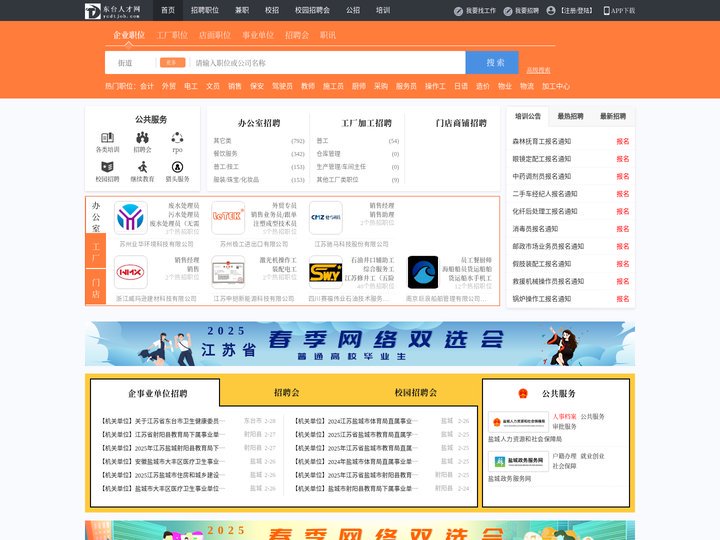720x540 pixels.
Task: Click the national emblem icon beside 公共服务
Action: click(x=523, y=394)
